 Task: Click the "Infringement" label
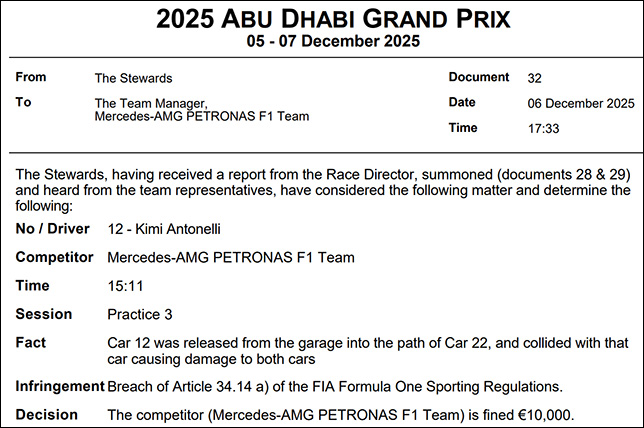(60, 386)
